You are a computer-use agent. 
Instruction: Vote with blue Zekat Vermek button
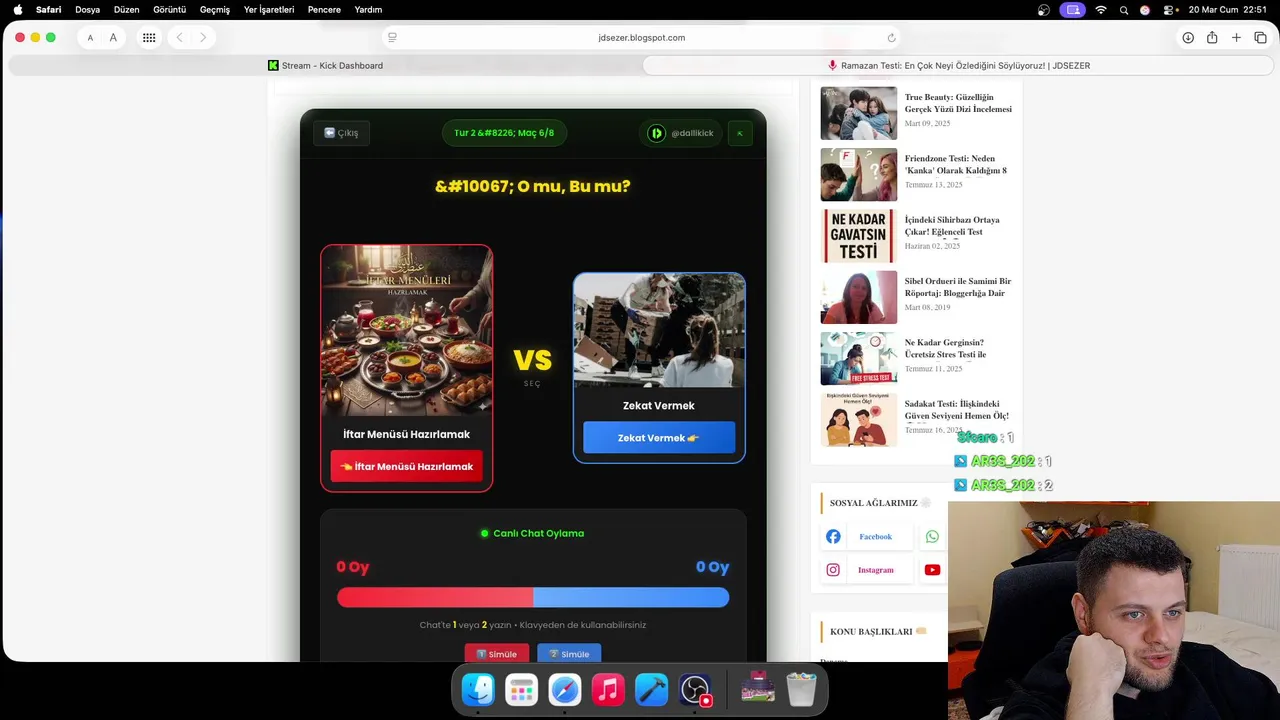659,438
